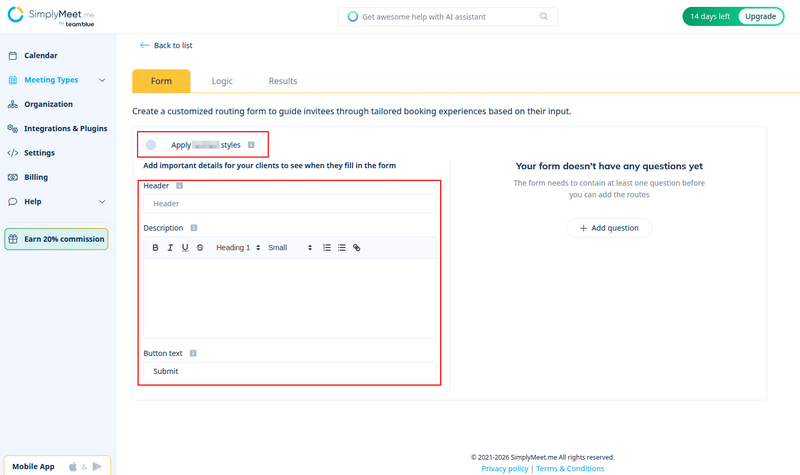Image resolution: width=800 pixels, height=475 pixels.
Task: Click the Help chat bubble icon
Action: pyautogui.click(x=13, y=202)
